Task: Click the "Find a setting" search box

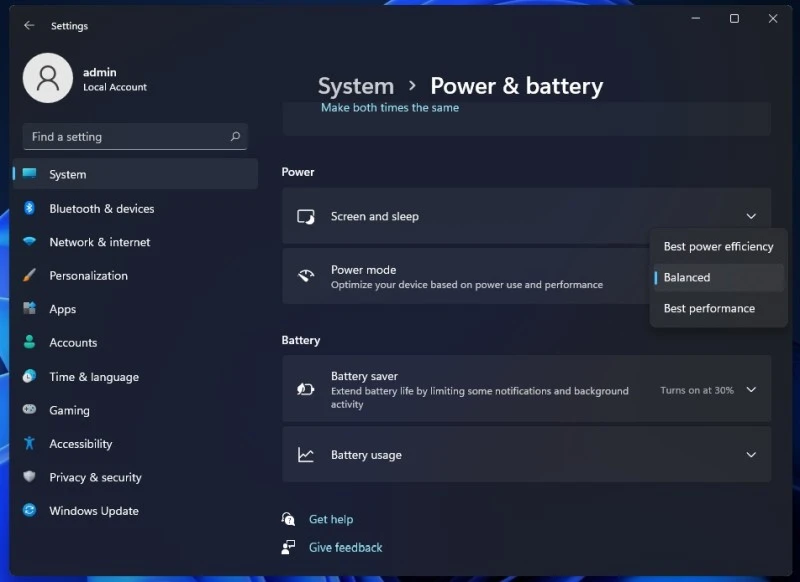Action: 135,136
